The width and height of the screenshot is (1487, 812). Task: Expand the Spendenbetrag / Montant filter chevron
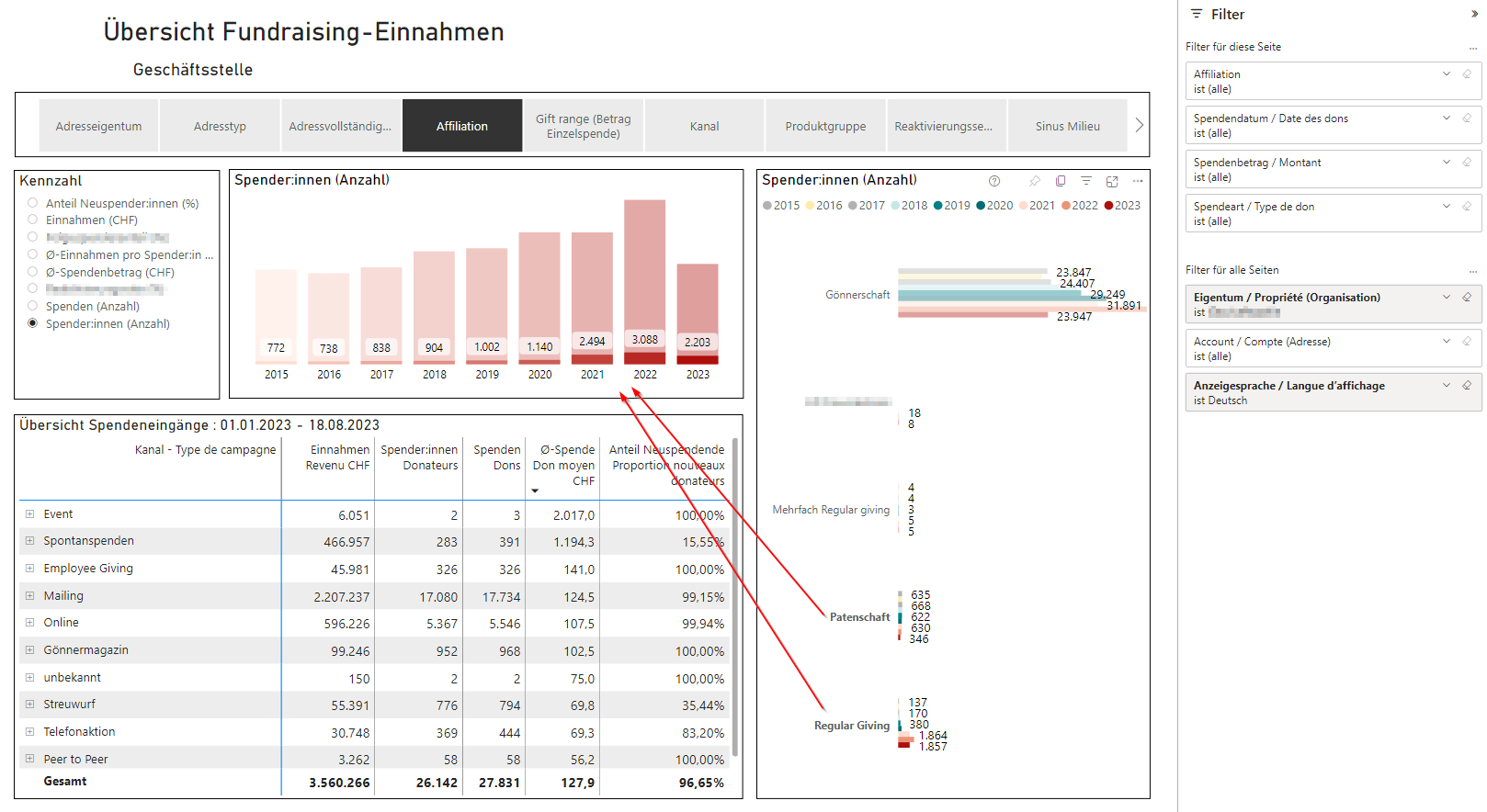point(1447,162)
